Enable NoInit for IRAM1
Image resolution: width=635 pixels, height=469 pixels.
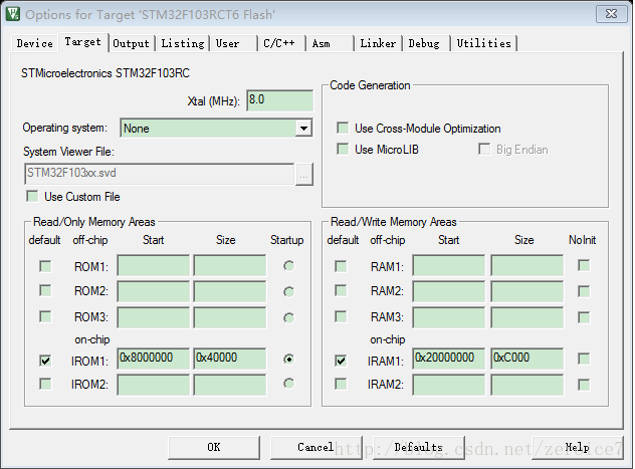584,358
